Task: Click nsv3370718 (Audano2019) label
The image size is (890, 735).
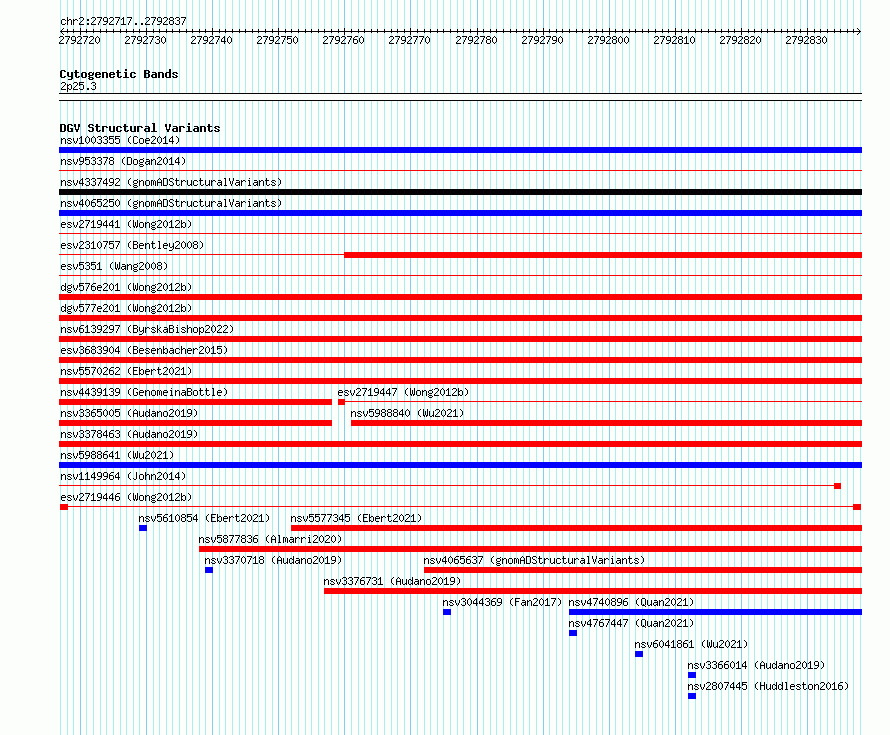Action: (x=273, y=560)
